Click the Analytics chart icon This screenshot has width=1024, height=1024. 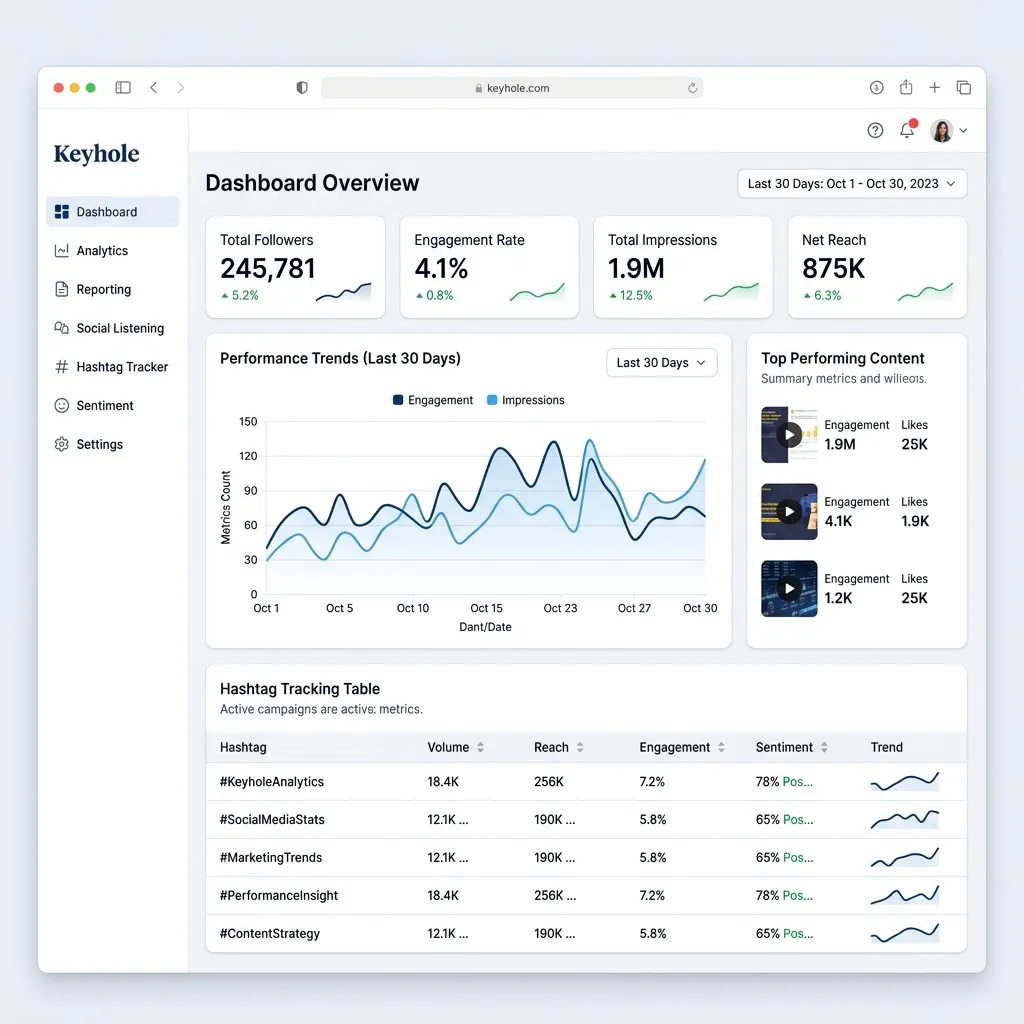click(62, 251)
